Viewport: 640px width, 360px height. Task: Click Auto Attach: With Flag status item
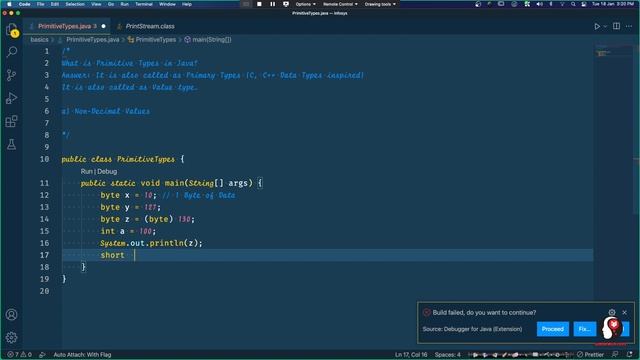pos(82,354)
